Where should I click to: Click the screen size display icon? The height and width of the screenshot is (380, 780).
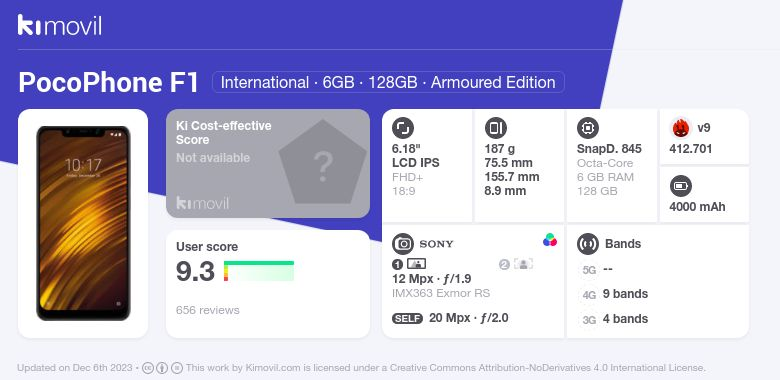pos(403,128)
